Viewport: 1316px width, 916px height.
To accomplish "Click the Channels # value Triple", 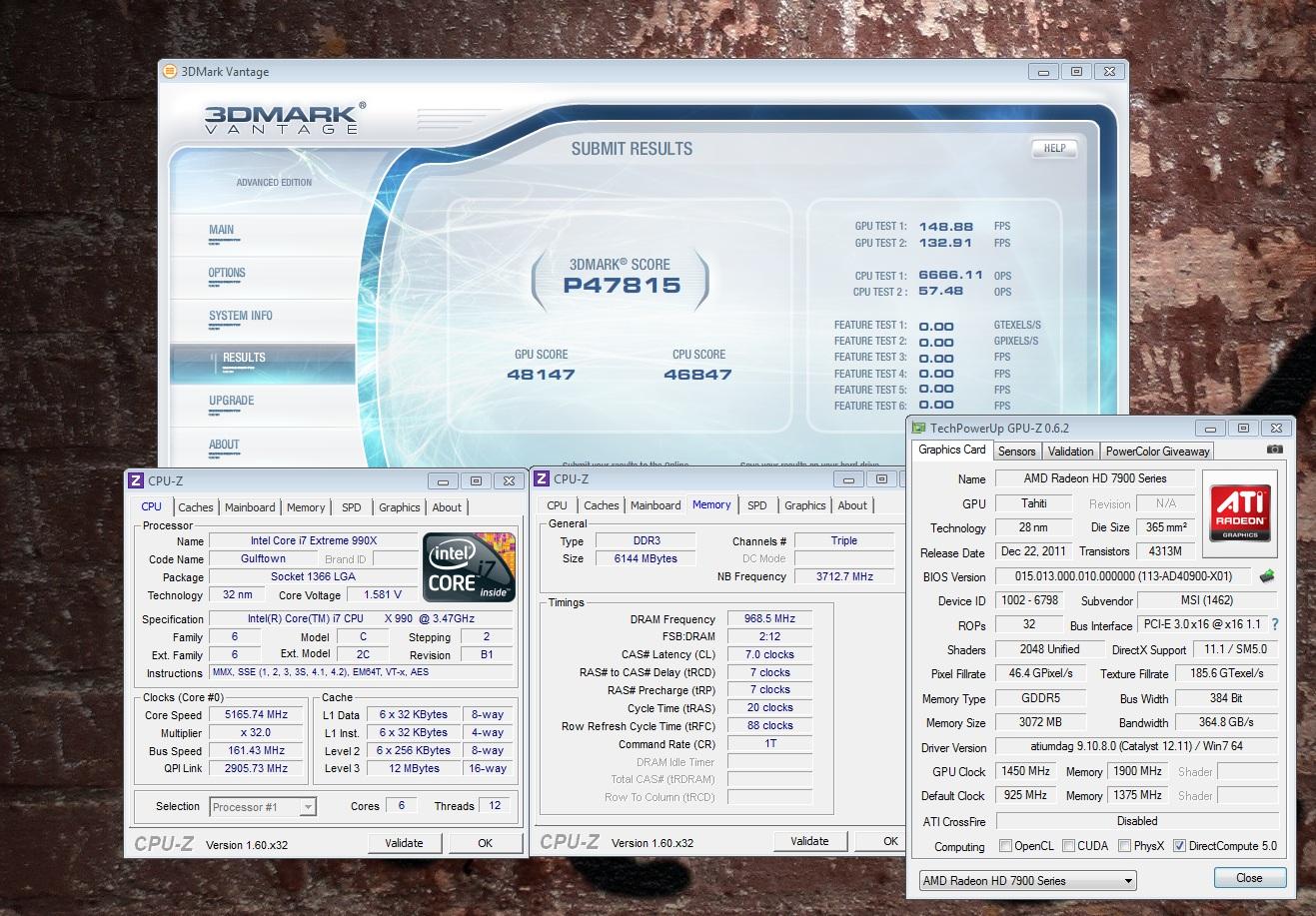I will (843, 540).
